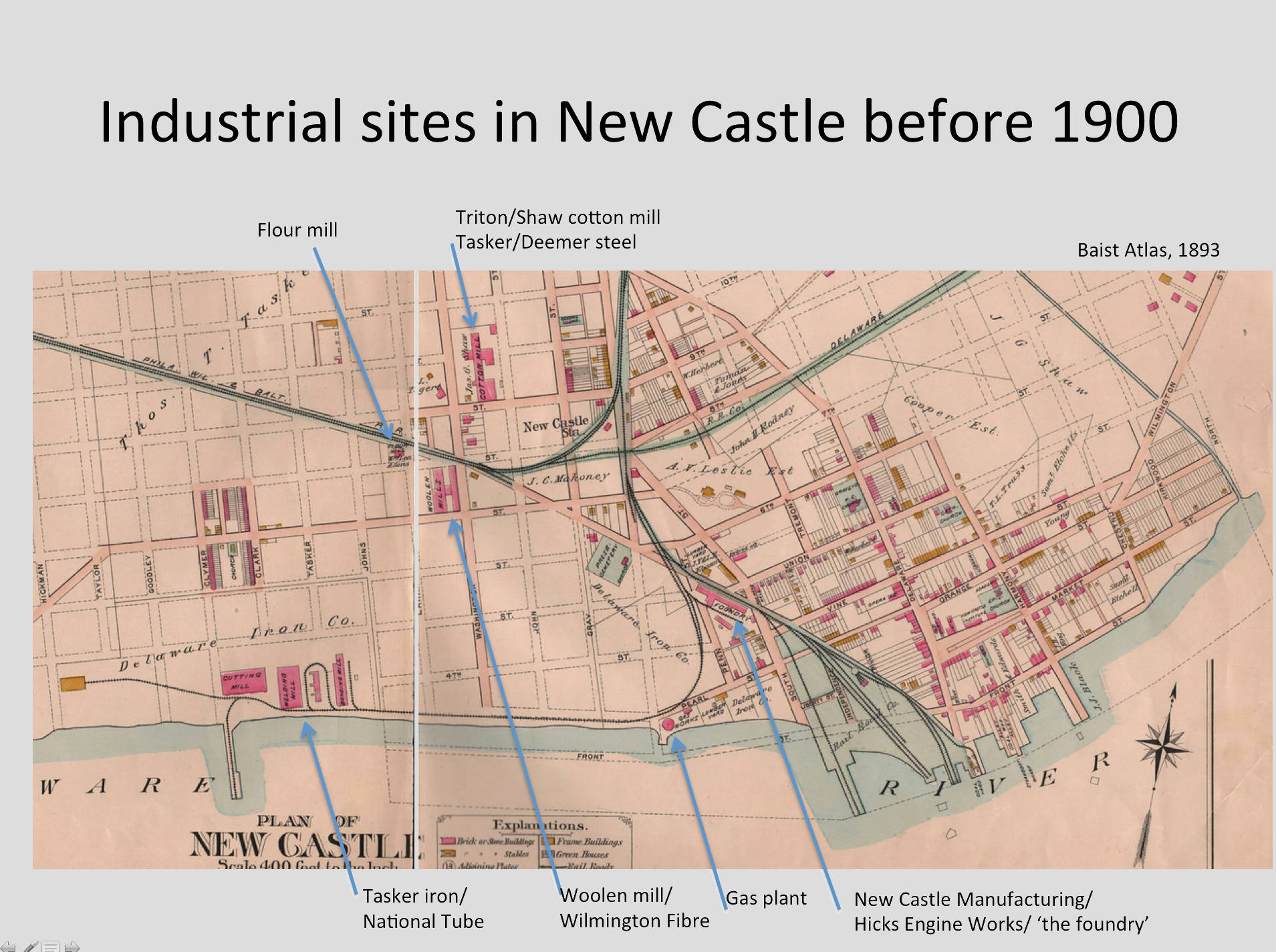This screenshot has width=1276, height=952.
Task: Click the next slide arrow icon
Action: coord(72,946)
